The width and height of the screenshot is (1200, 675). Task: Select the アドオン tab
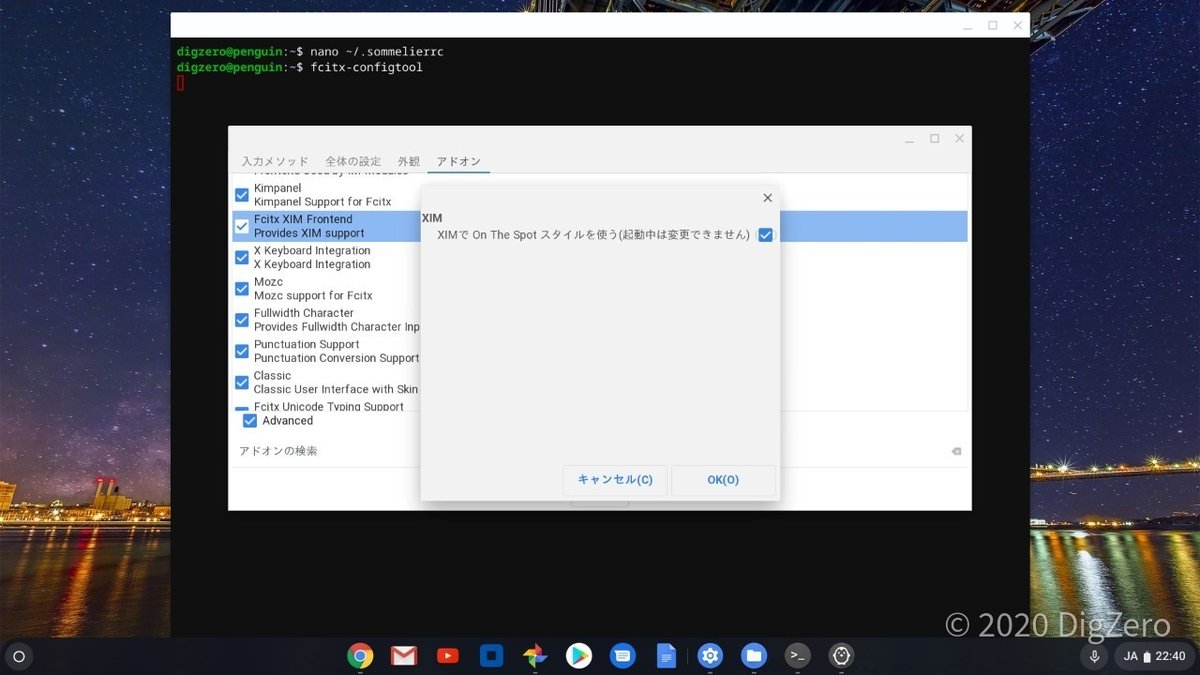point(459,161)
